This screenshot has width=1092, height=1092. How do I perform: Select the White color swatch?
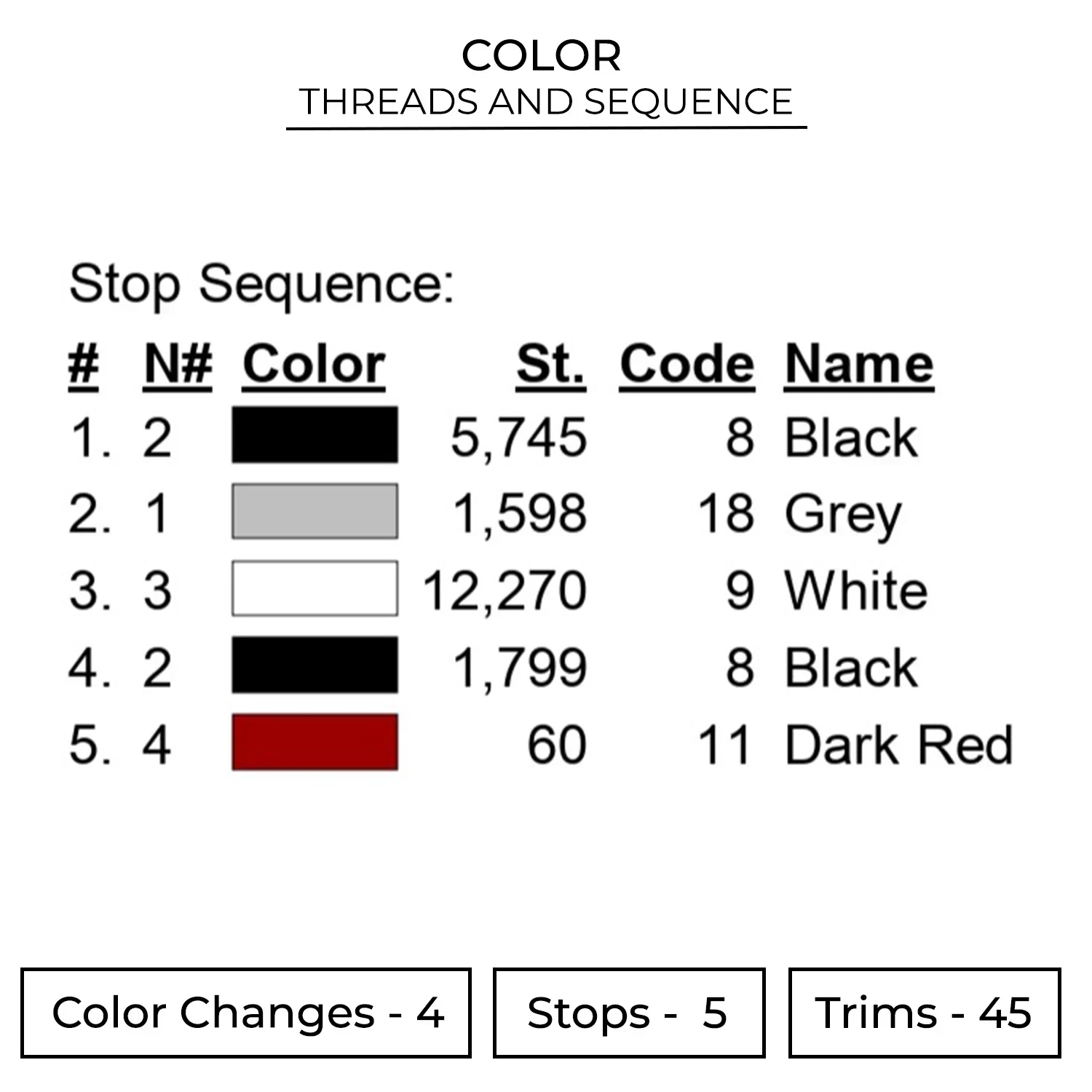pos(314,588)
